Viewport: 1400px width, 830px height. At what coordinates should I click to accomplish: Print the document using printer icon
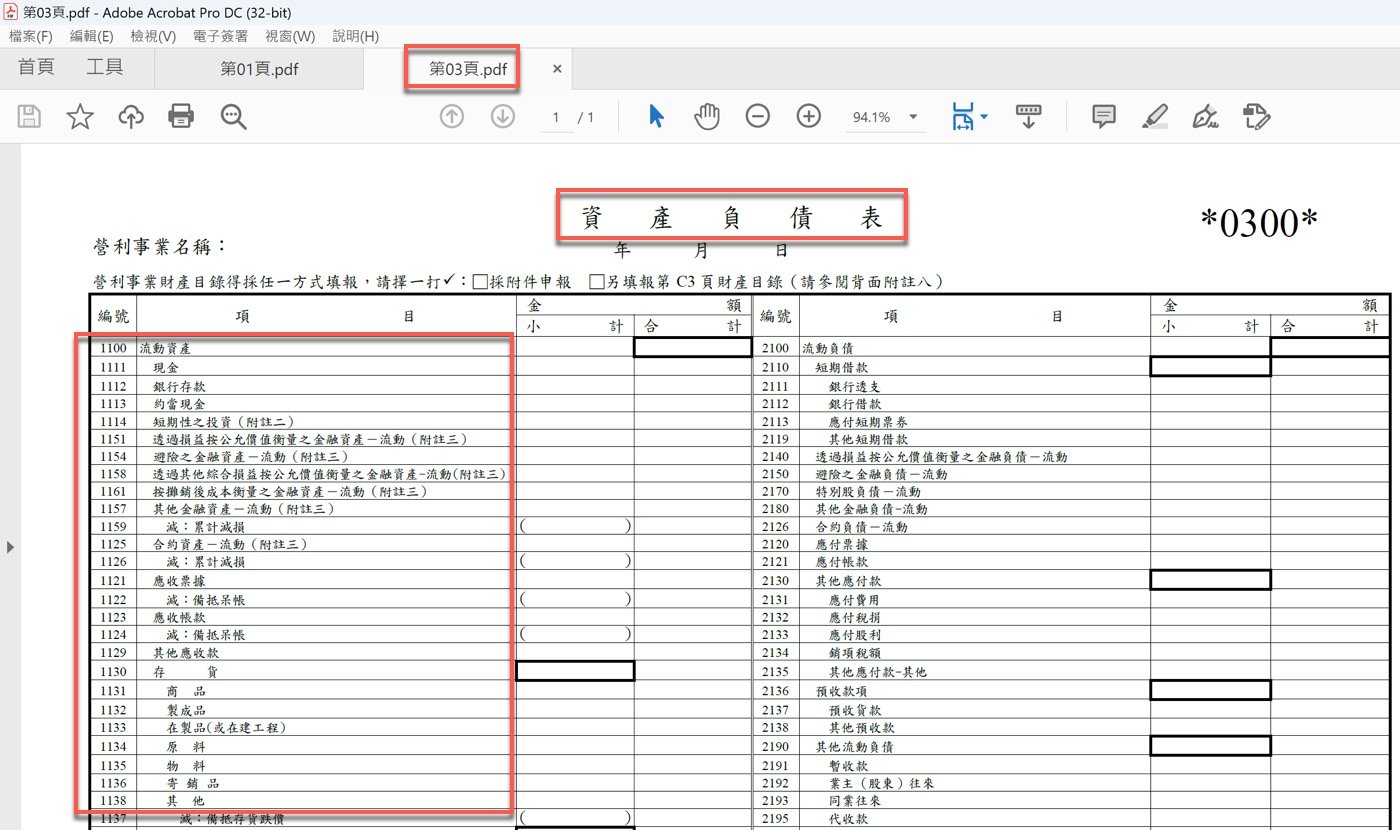point(181,117)
